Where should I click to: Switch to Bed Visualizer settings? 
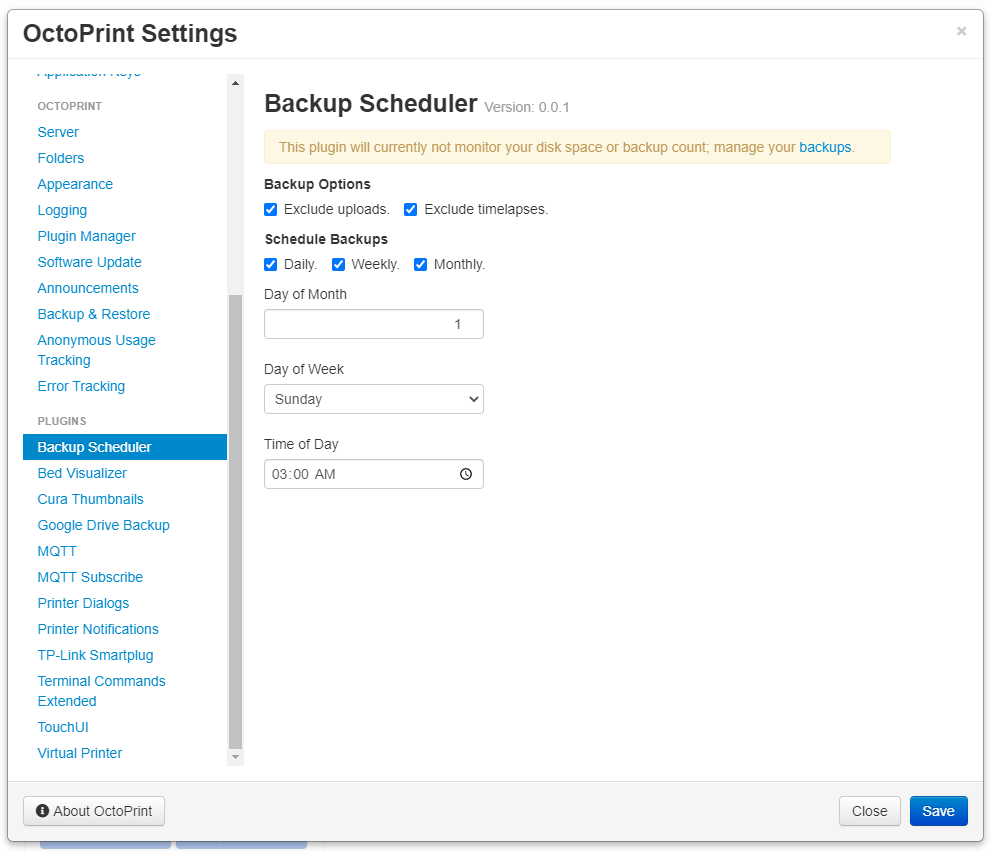point(81,472)
